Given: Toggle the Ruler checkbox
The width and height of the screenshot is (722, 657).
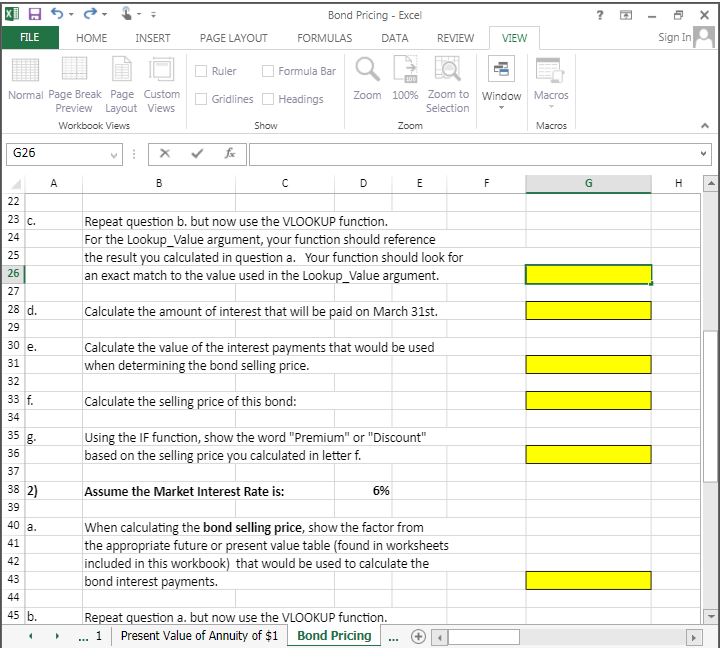Looking at the screenshot, I should (x=201, y=71).
